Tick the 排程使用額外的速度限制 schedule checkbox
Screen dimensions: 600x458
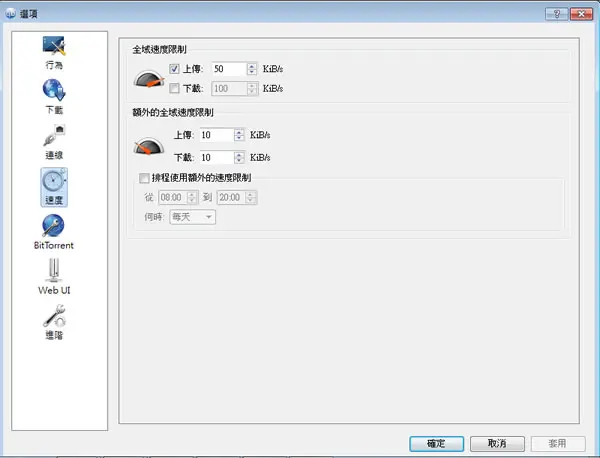(x=144, y=178)
